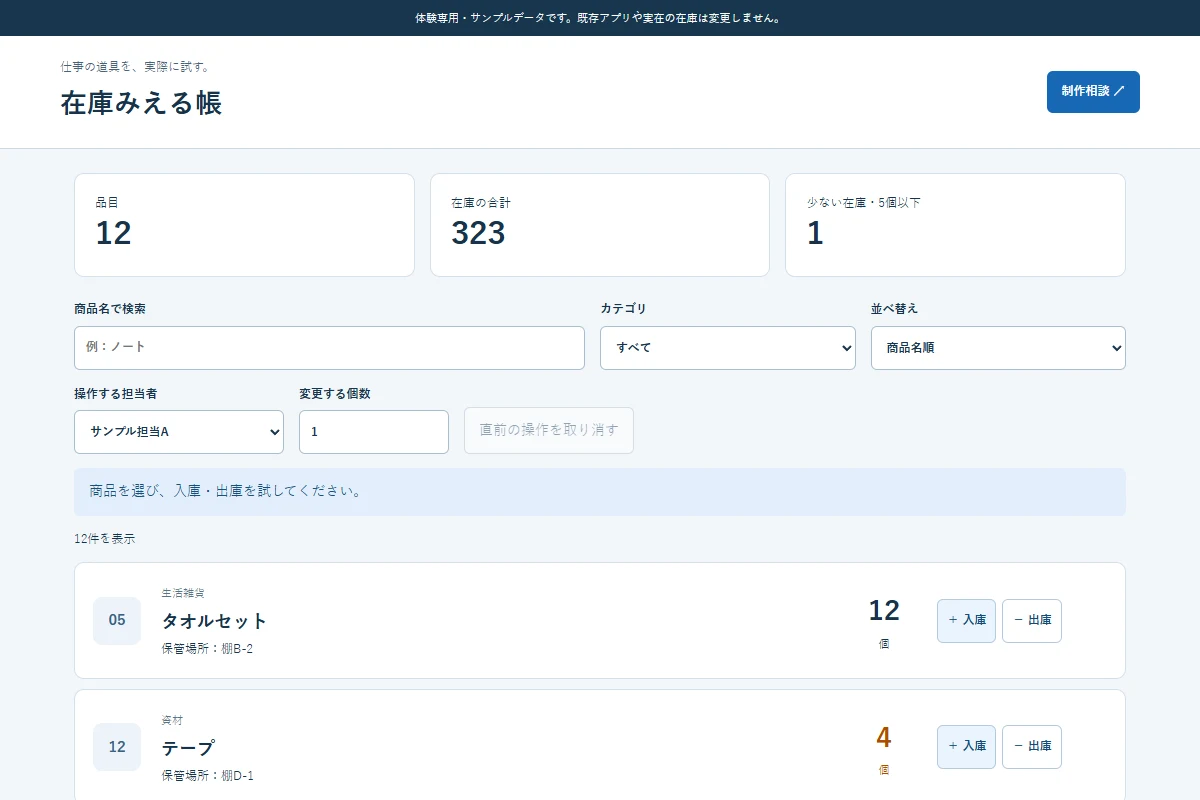Add stock with 入庫 for テープ
1200x800 pixels.
pos(966,747)
